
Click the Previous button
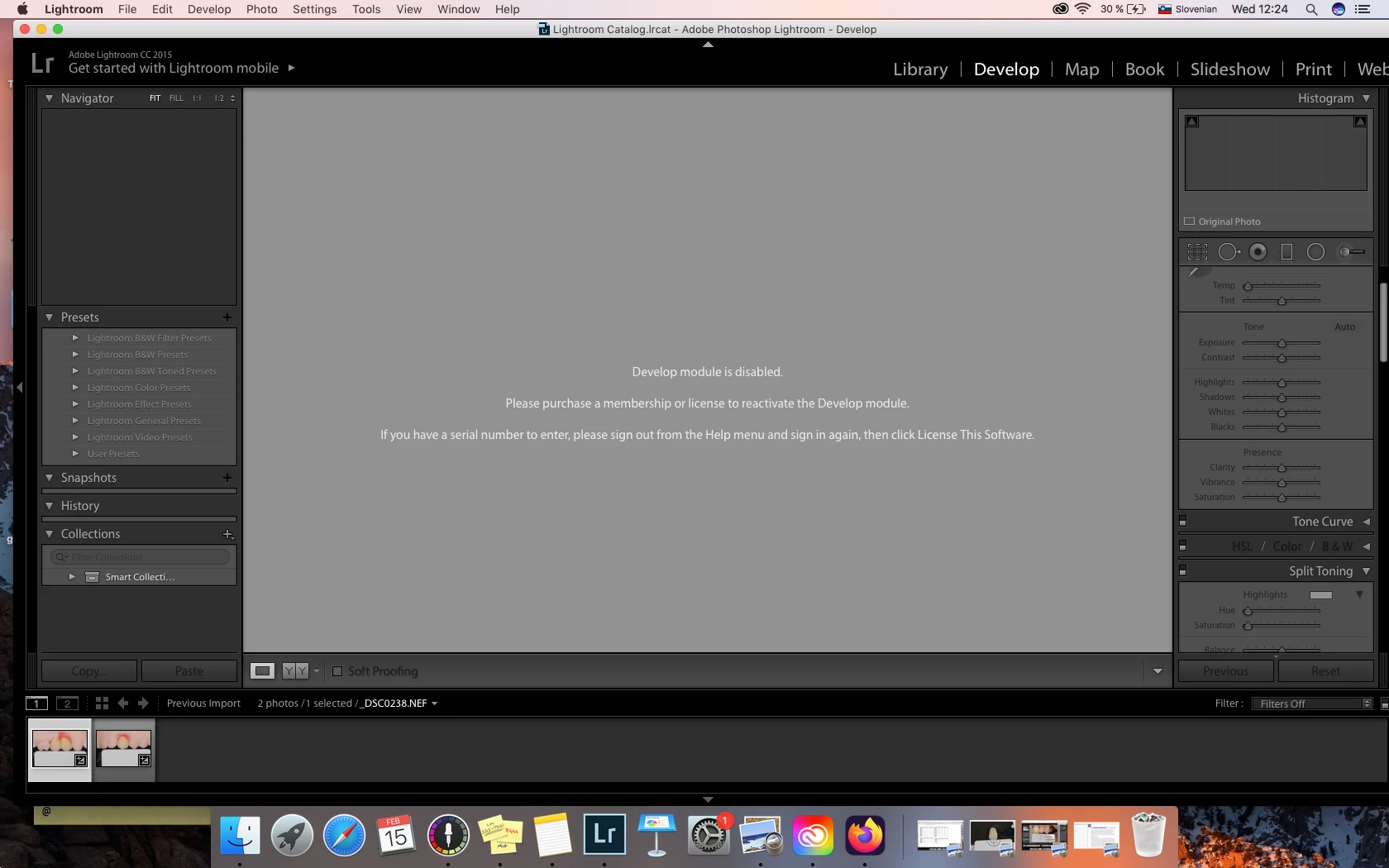(1225, 671)
